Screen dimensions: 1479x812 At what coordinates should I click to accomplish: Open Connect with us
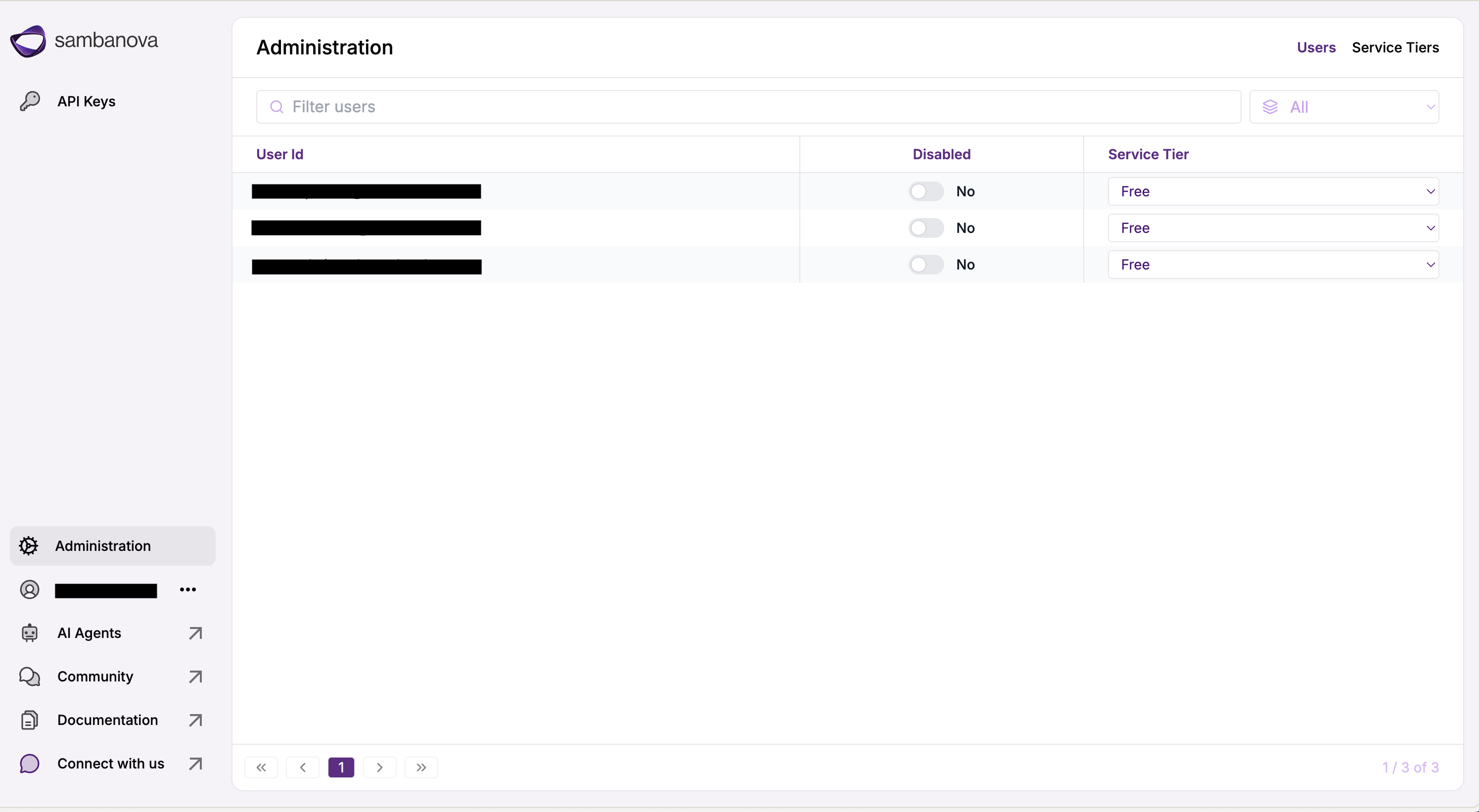pyautogui.click(x=110, y=764)
